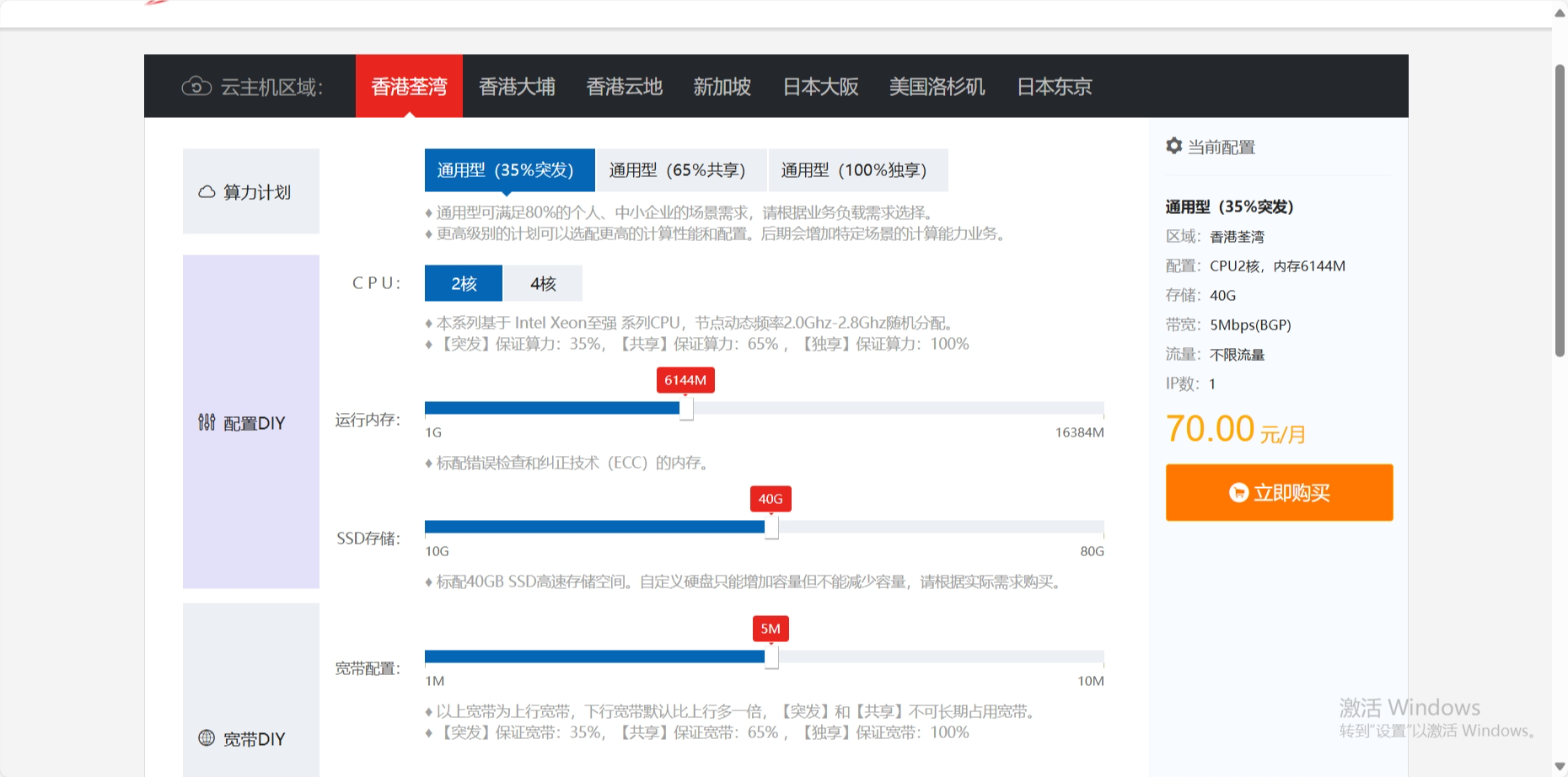
Task: Click the 立即购买 purchase button
Action: (1278, 492)
